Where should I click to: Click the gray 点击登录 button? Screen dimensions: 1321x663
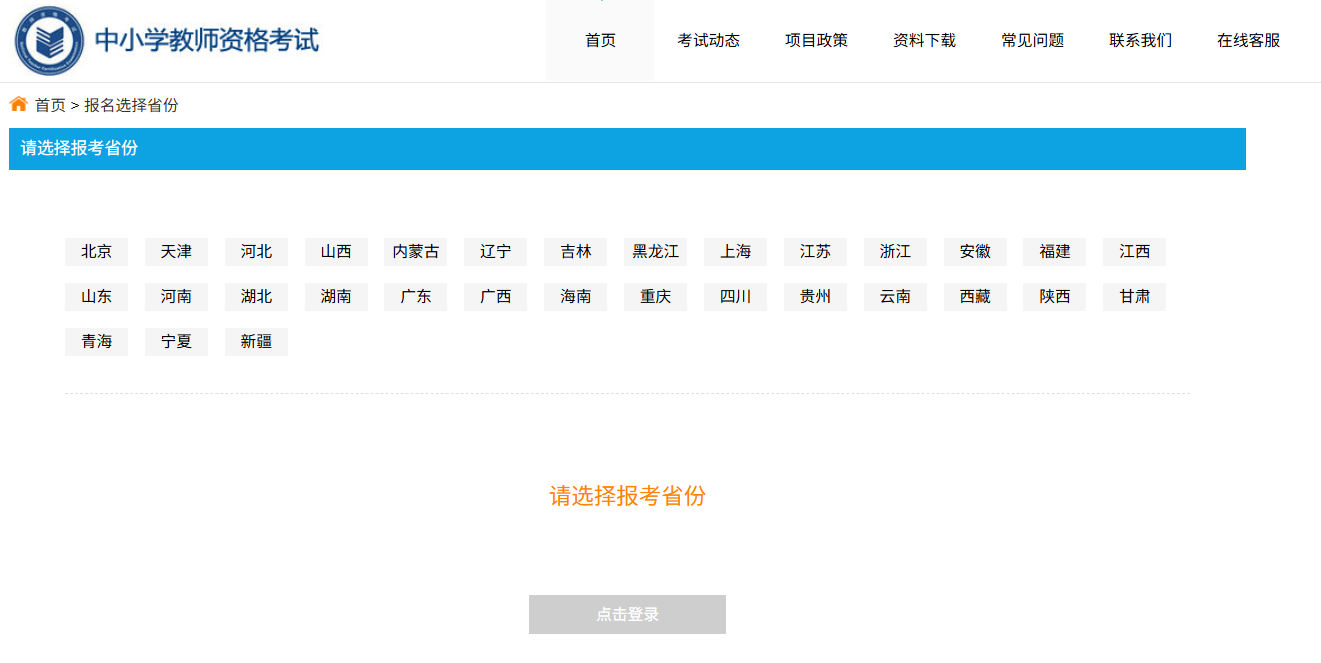[627, 615]
